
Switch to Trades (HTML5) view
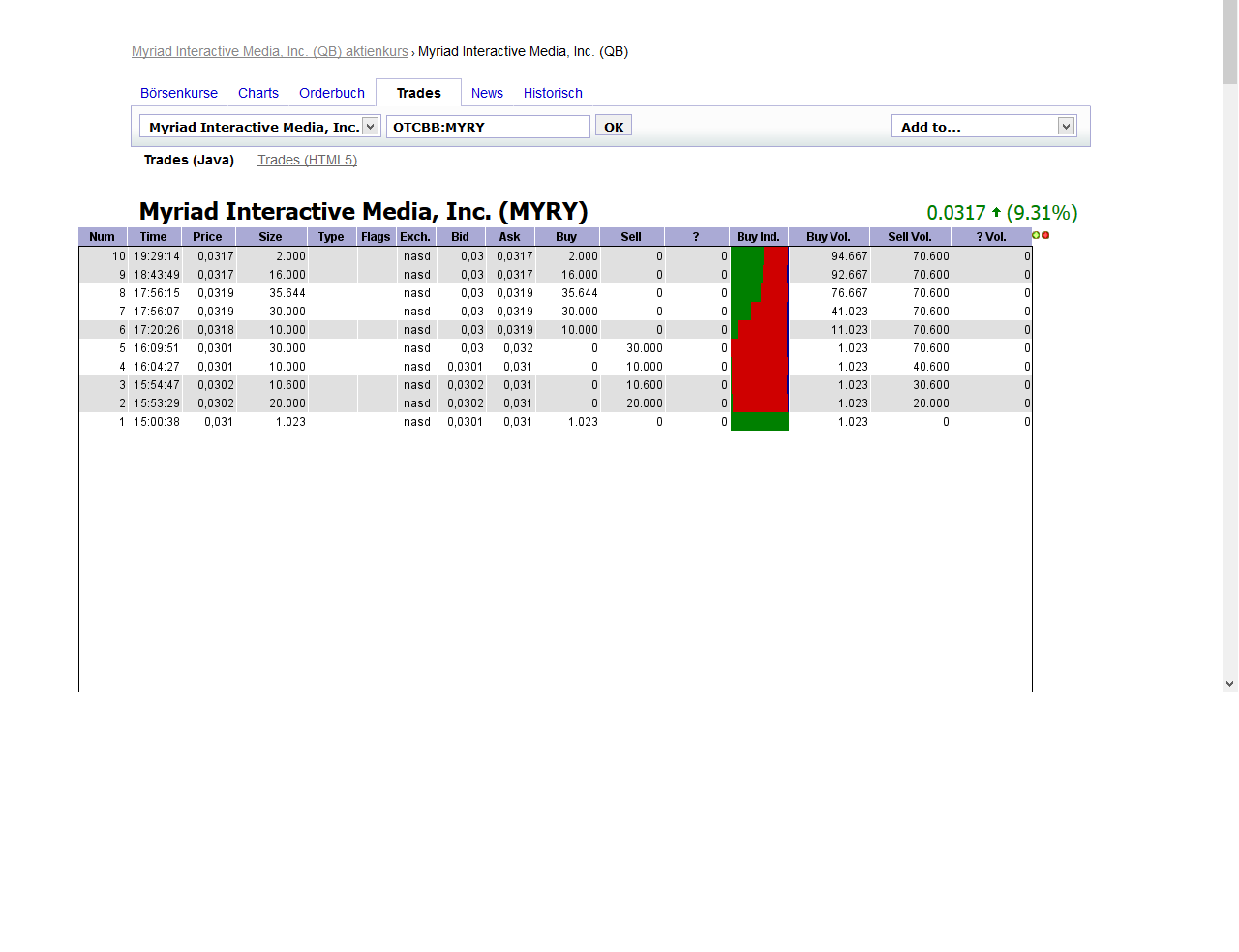[307, 160]
